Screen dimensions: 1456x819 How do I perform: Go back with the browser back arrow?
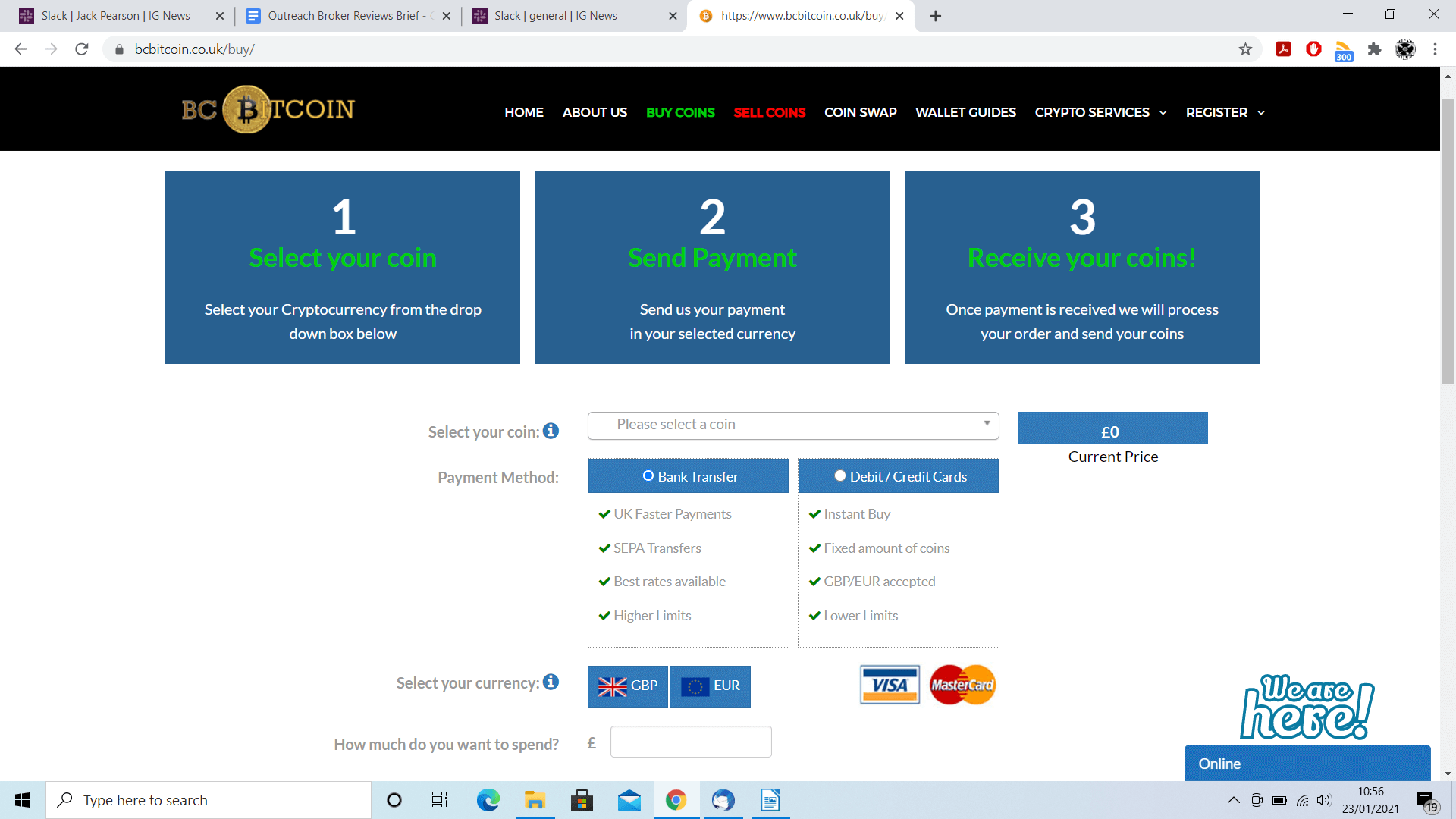coord(20,49)
